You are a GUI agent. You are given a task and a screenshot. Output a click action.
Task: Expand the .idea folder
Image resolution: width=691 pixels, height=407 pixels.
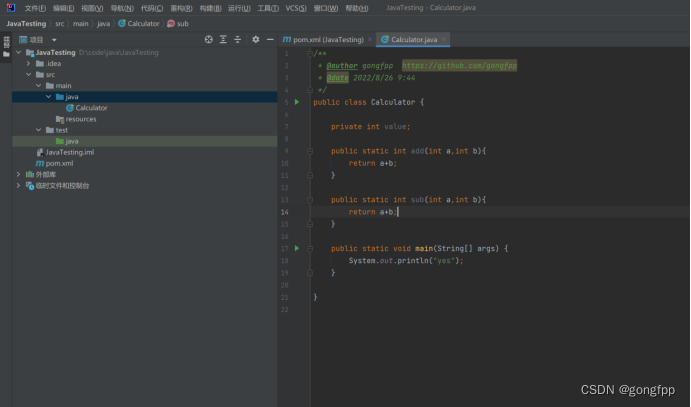(x=29, y=63)
